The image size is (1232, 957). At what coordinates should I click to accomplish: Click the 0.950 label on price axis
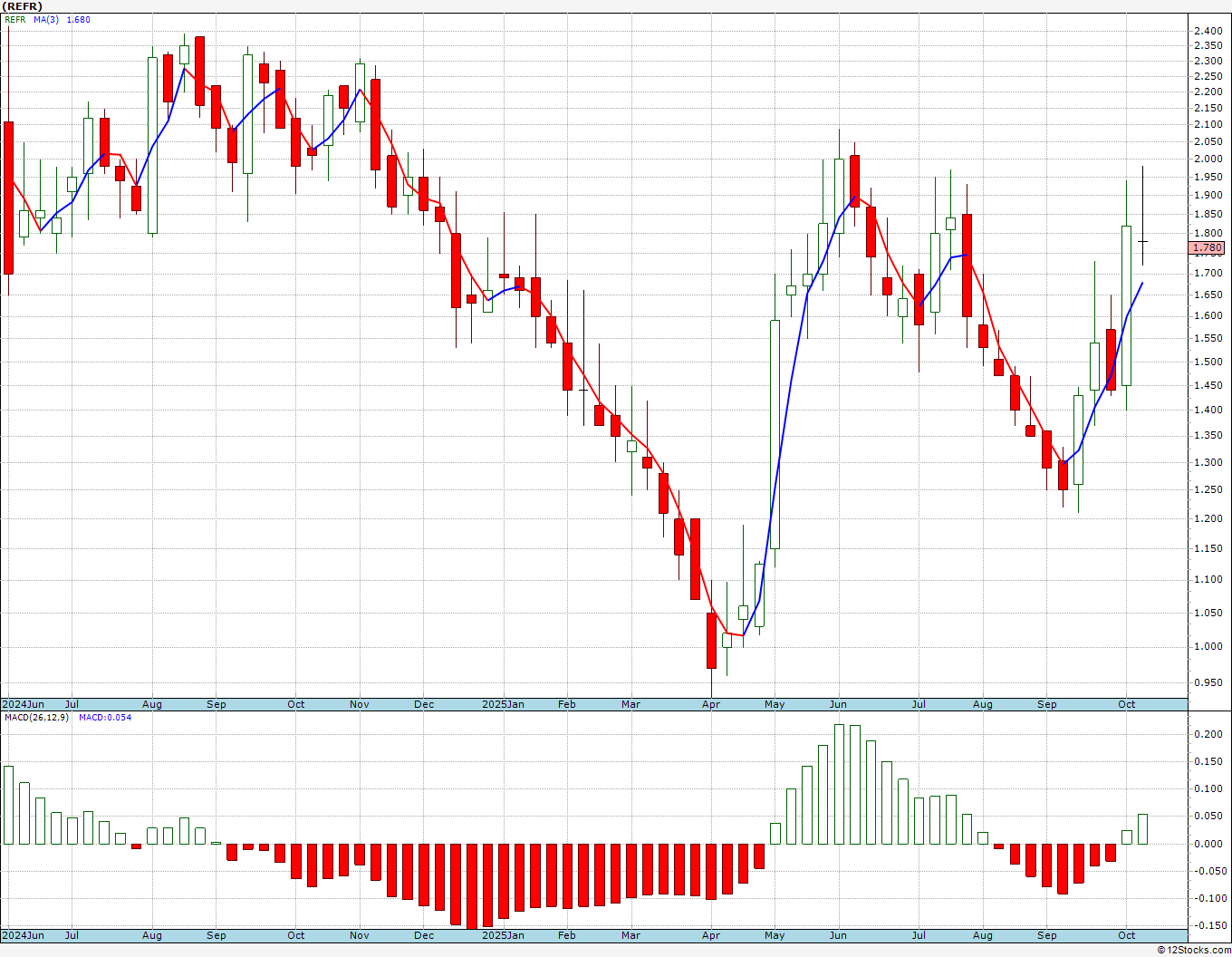coord(1208,682)
